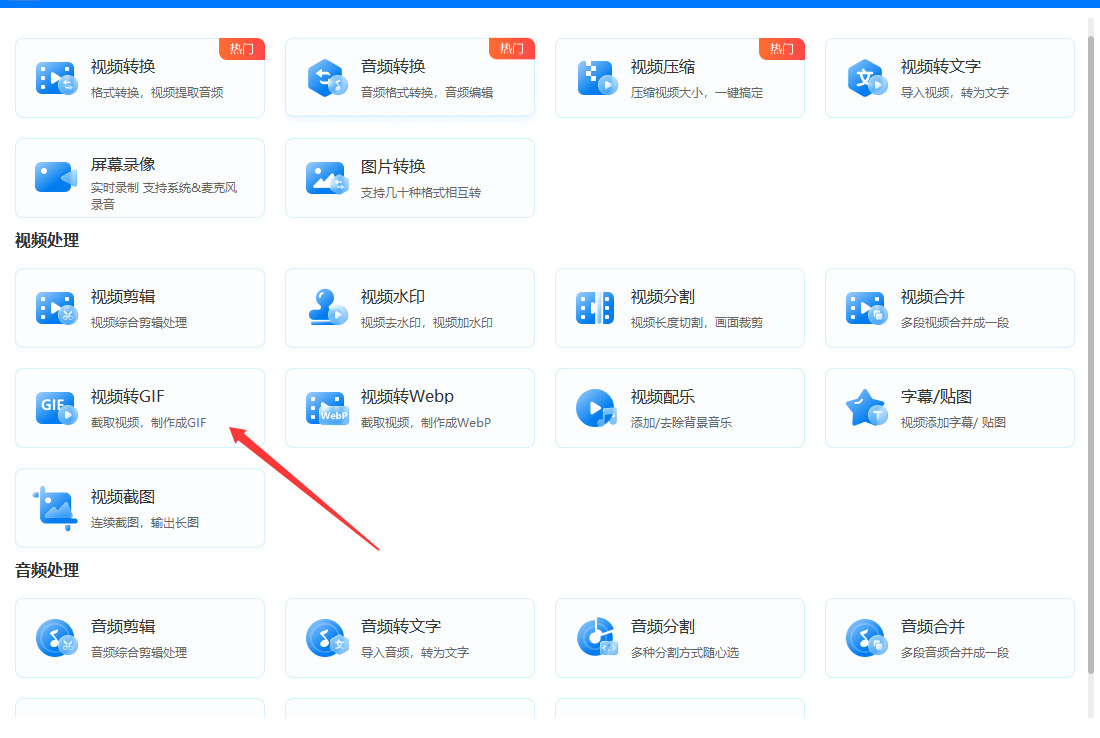Click the 屏幕录像 title
This screenshot has height=738, width=1100.
pyautogui.click(x=123, y=164)
